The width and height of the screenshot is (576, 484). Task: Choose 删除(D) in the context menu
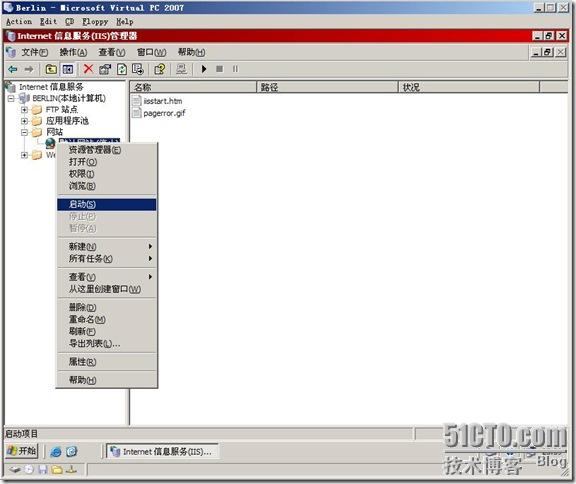[x=107, y=307]
